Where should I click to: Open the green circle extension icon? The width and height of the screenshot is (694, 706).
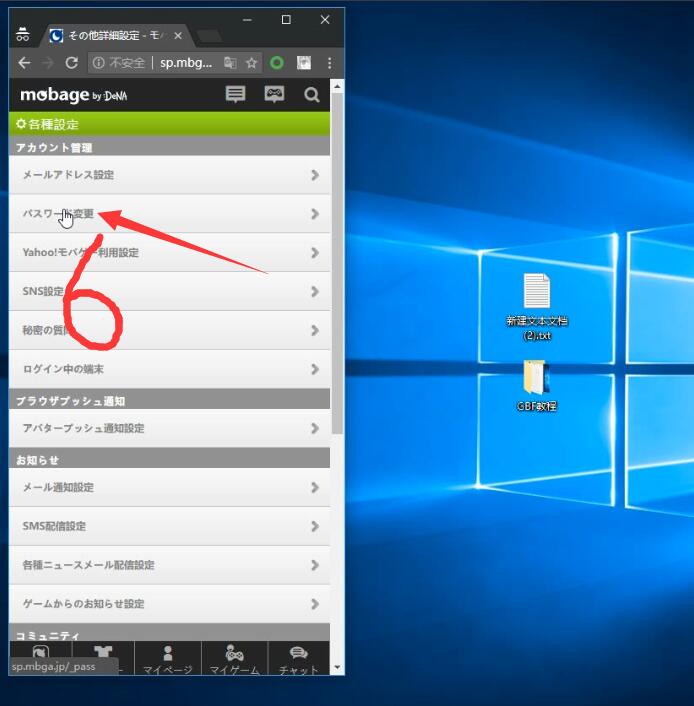point(277,63)
